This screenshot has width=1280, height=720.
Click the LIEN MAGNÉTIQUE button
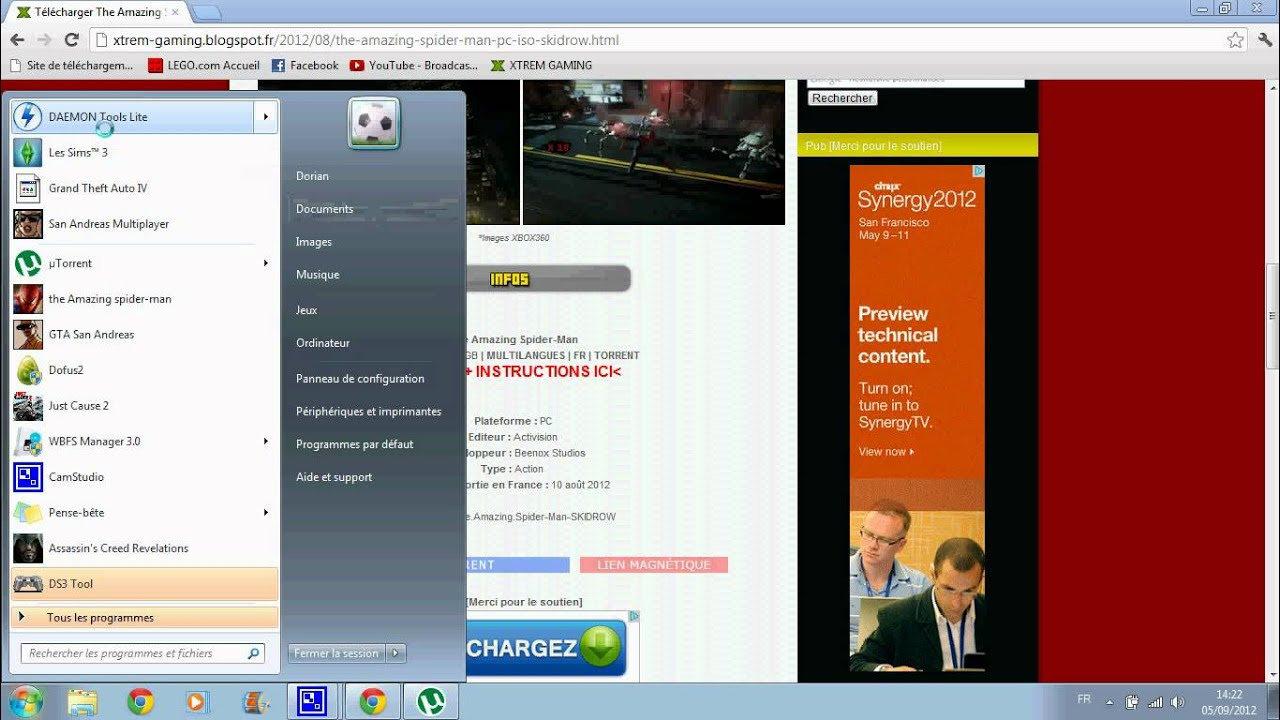[654, 565]
